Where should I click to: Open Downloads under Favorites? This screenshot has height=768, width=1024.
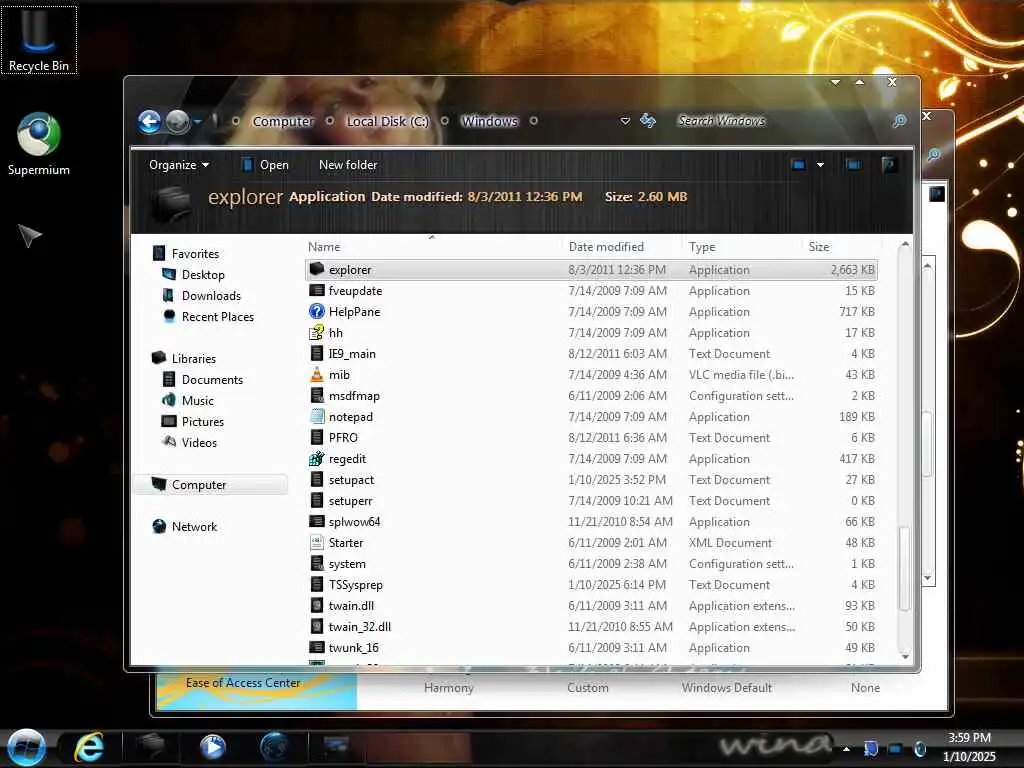pos(211,296)
